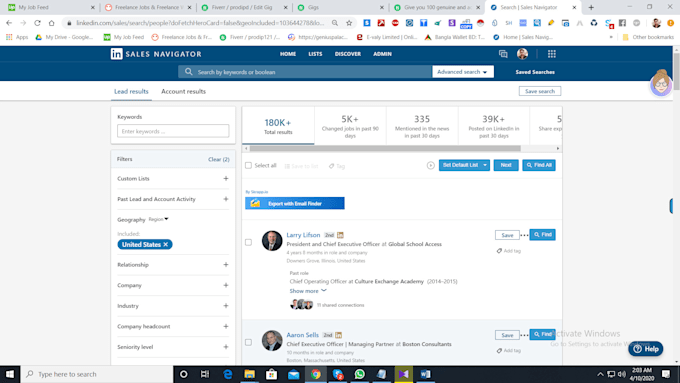Select the Mentioned in the news tab
The height and width of the screenshot is (383, 680).
click(x=422, y=126)
